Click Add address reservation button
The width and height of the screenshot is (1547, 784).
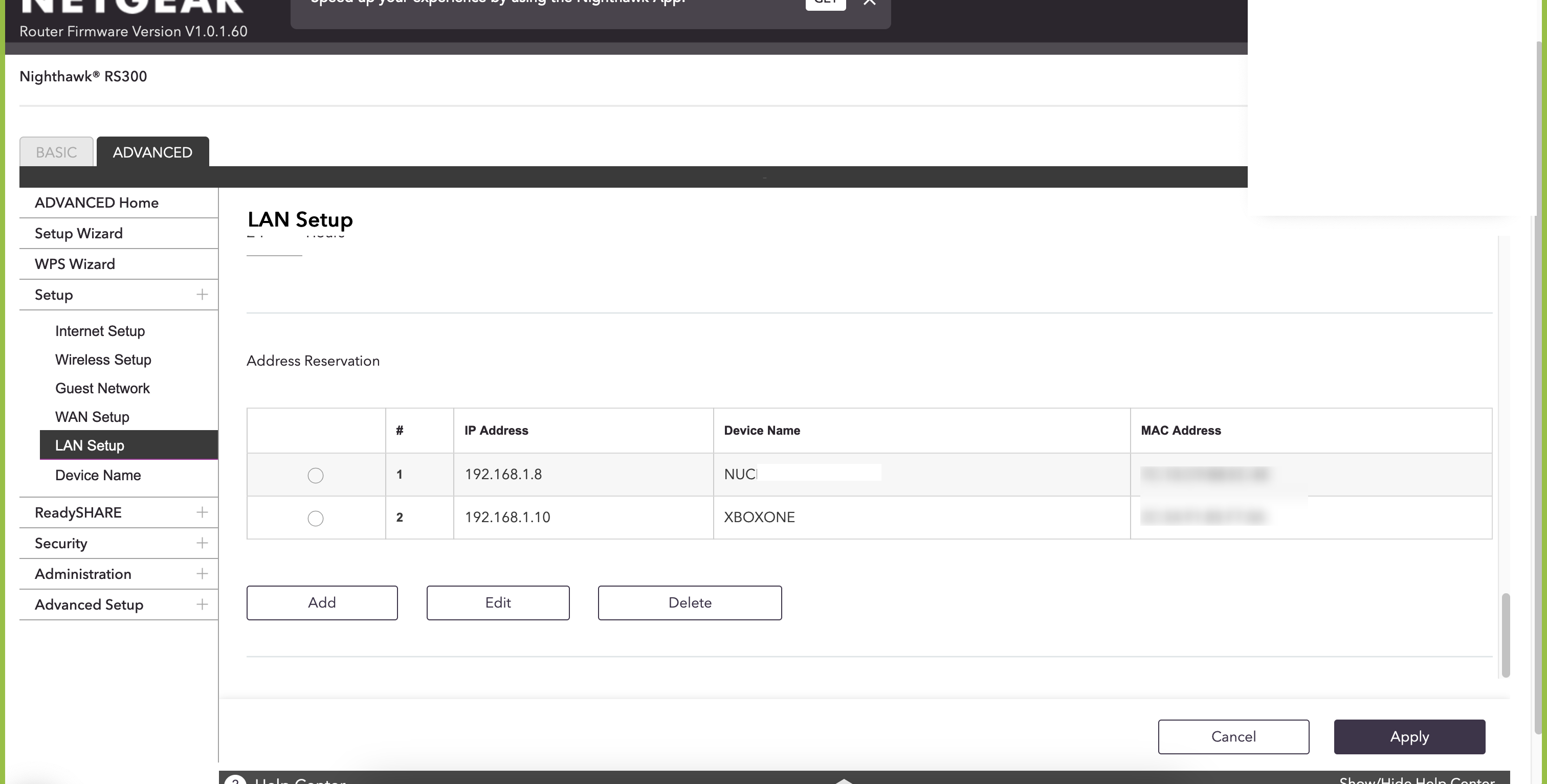(322, 603)
